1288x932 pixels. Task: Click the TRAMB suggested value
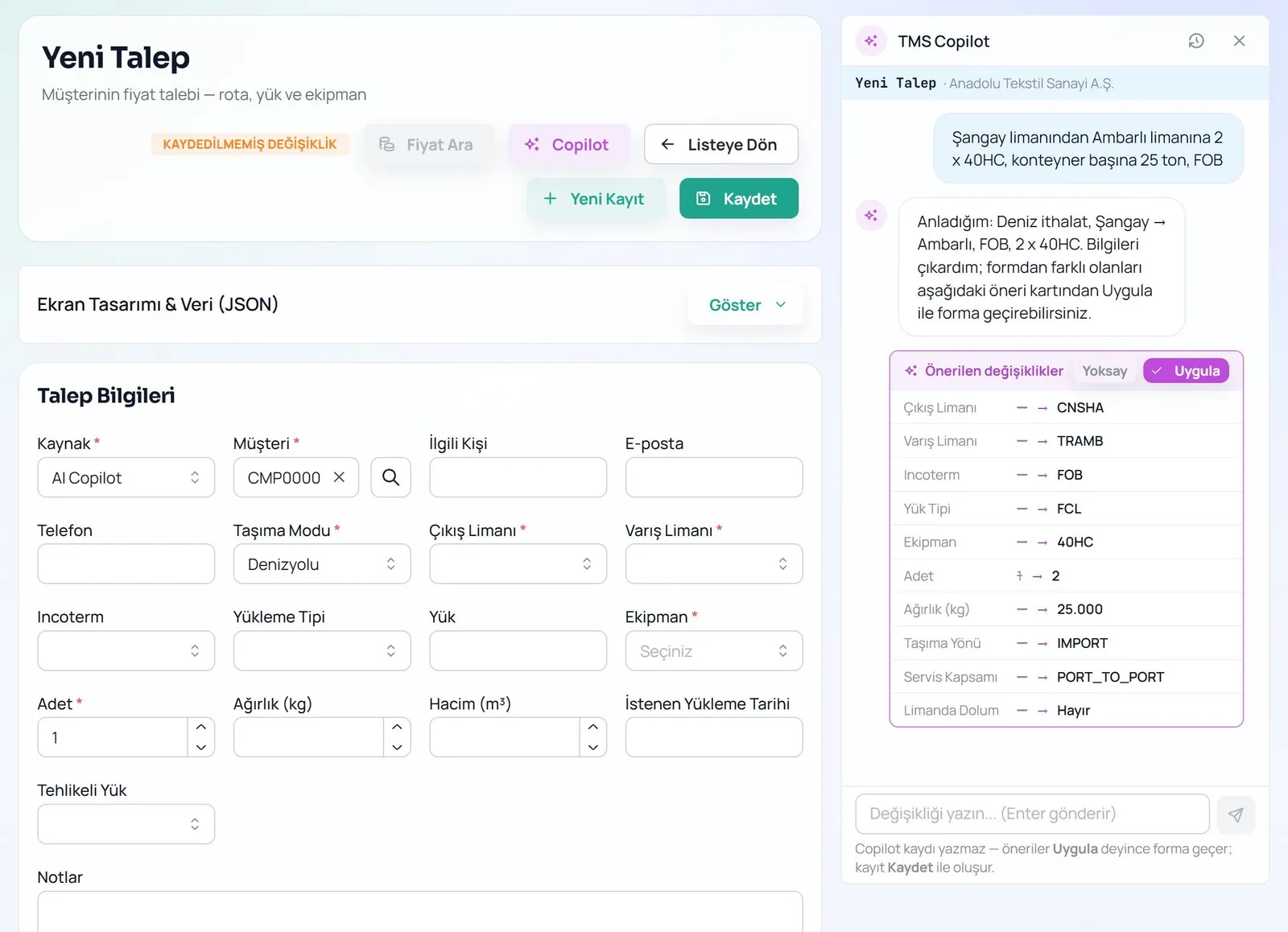click(1080, 441)
